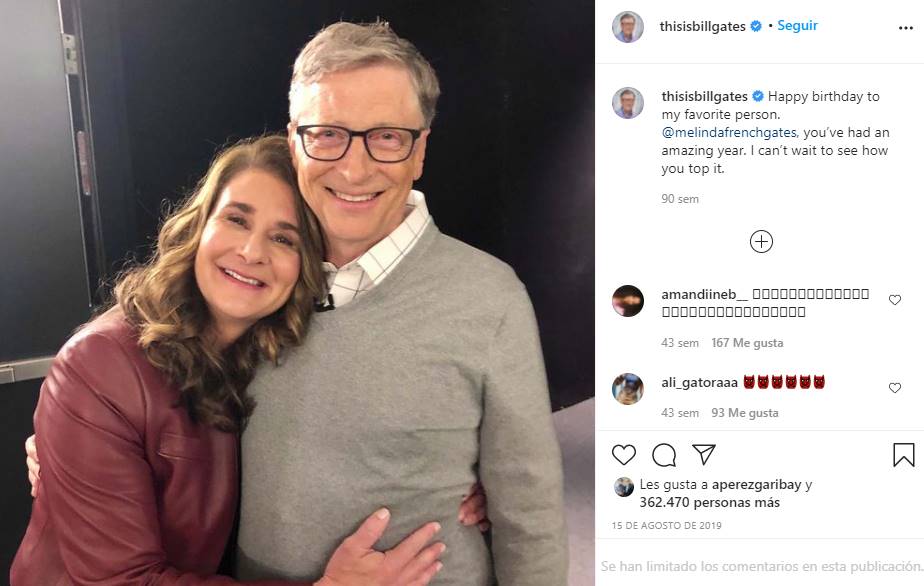Like ali_gatoraaa comment heart

(x=895, y=388)
